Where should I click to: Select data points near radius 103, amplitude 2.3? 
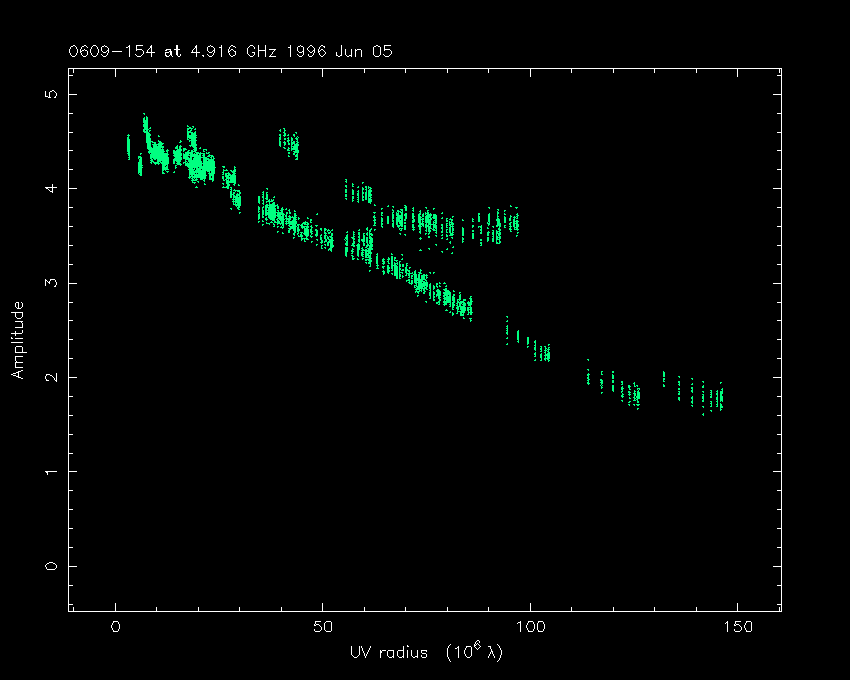[543, 352]
